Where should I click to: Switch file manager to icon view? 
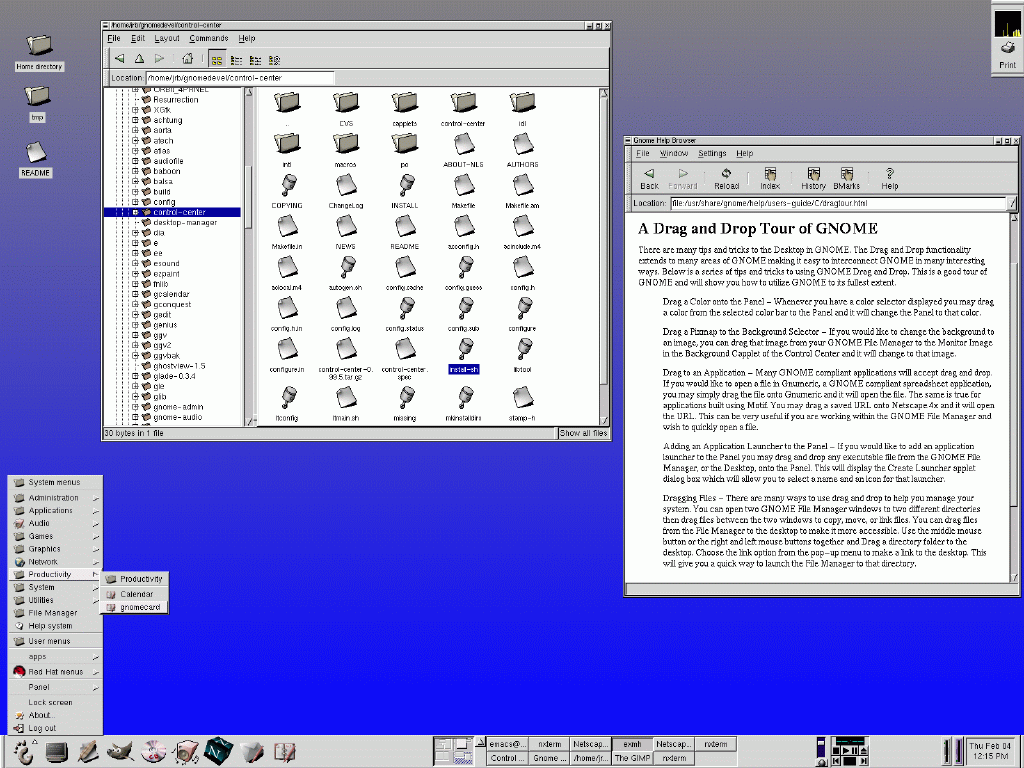click(x=216, y=59)
